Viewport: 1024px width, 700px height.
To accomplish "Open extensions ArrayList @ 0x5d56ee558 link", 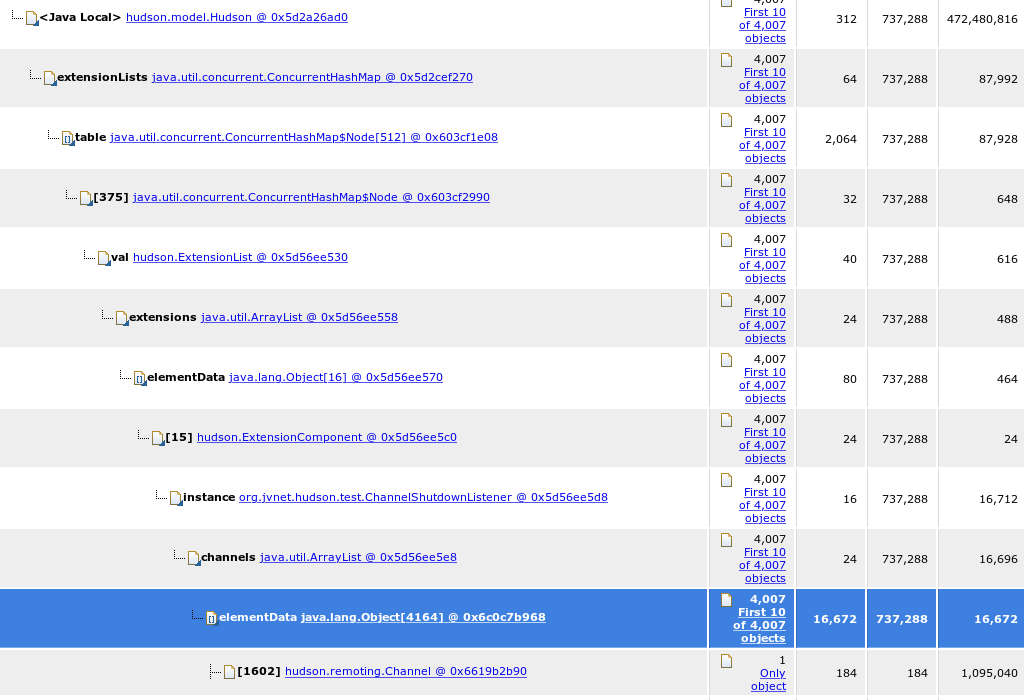I will tap(299, 317).
